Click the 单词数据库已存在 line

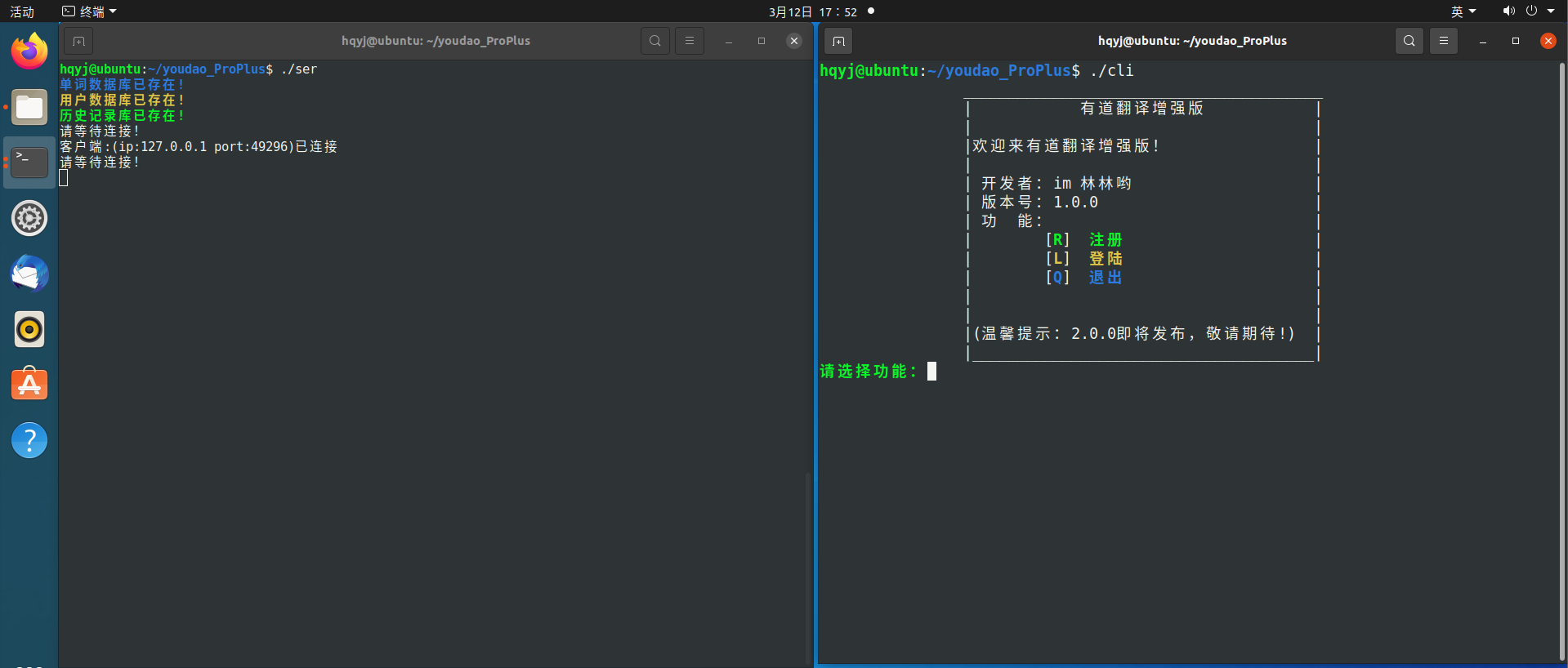click(123, 84)
